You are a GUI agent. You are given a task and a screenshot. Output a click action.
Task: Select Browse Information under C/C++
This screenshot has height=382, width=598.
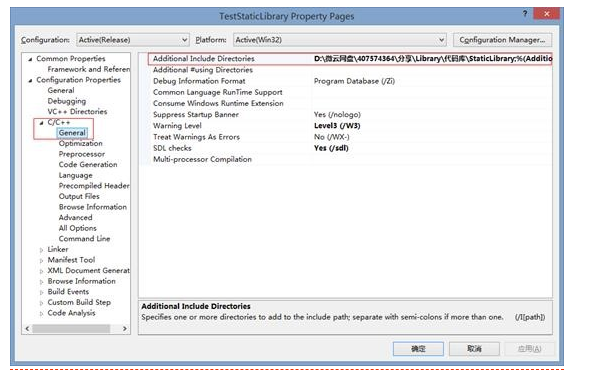[x=93, y=207]
